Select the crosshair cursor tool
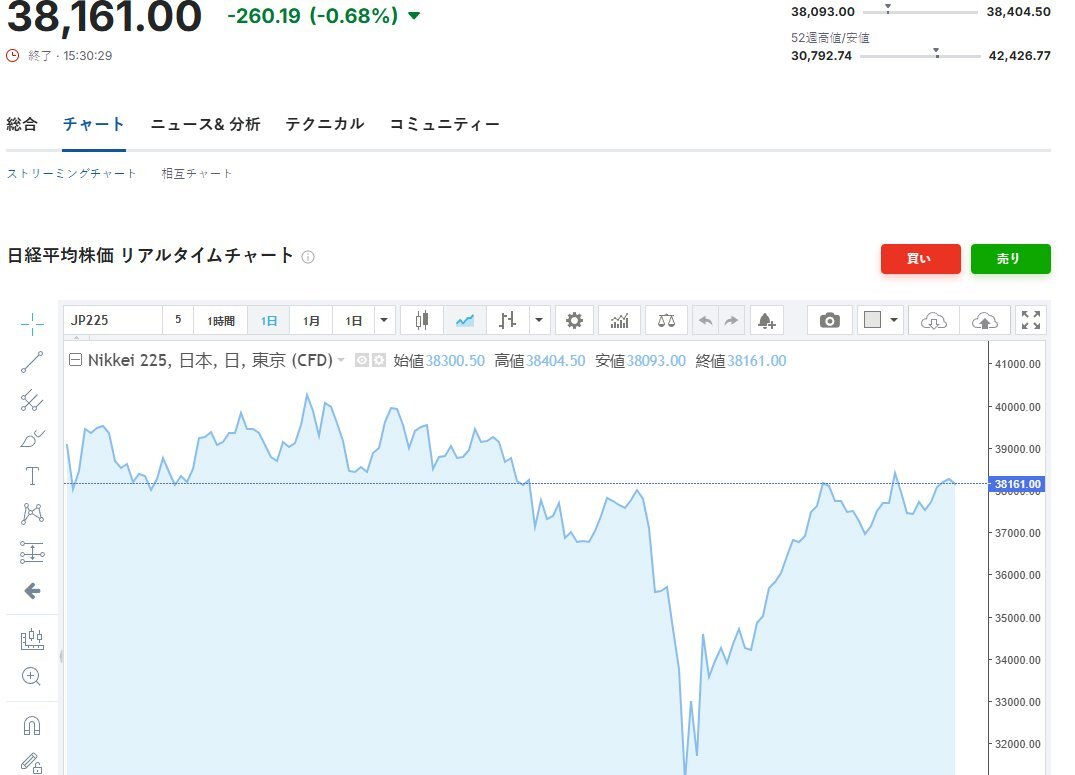This screenshot has width=1075, height=775. click(x=32, y=324)
